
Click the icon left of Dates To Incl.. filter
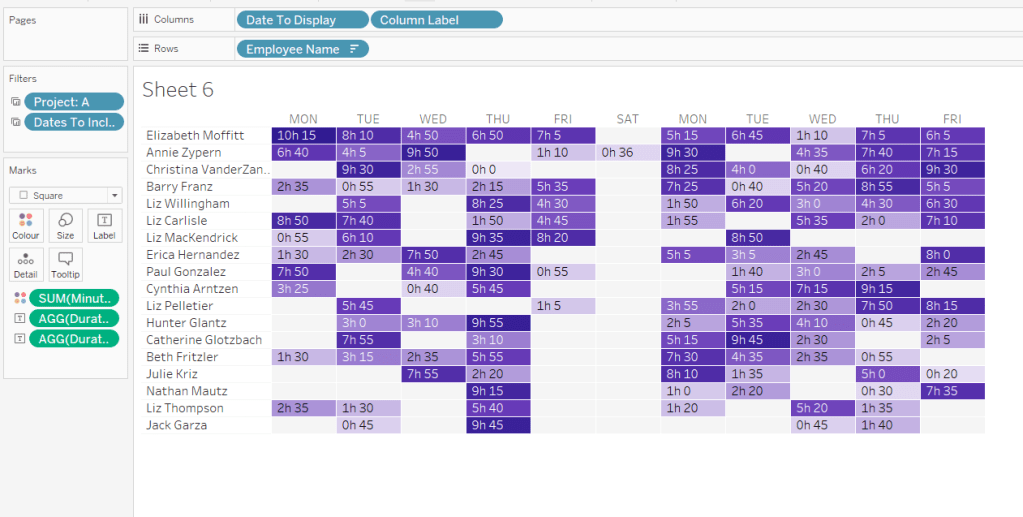(16, 122)
